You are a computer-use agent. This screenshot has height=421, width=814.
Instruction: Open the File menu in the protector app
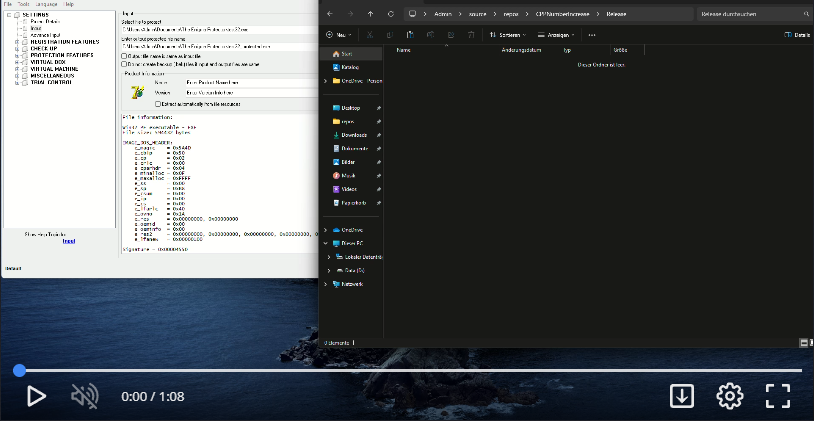7,4
